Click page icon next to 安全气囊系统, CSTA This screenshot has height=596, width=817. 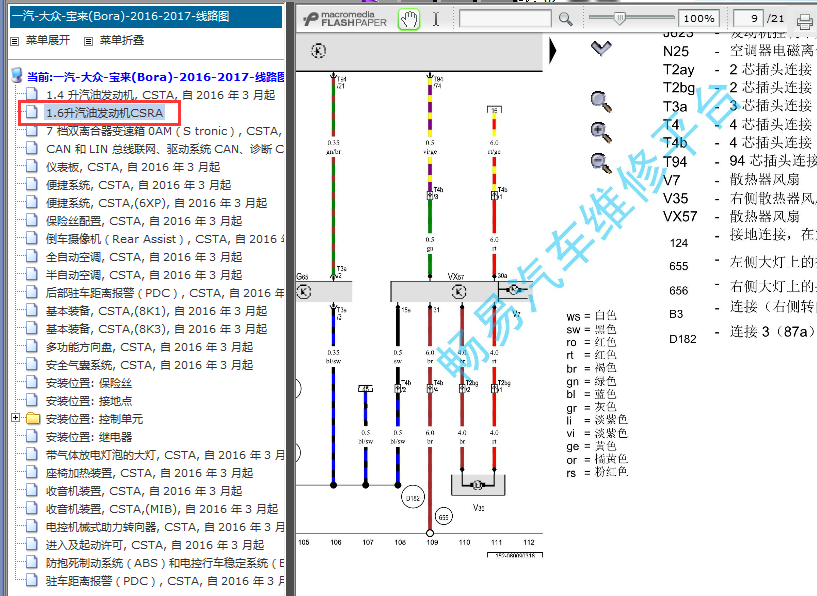click(x=32, y=364)
